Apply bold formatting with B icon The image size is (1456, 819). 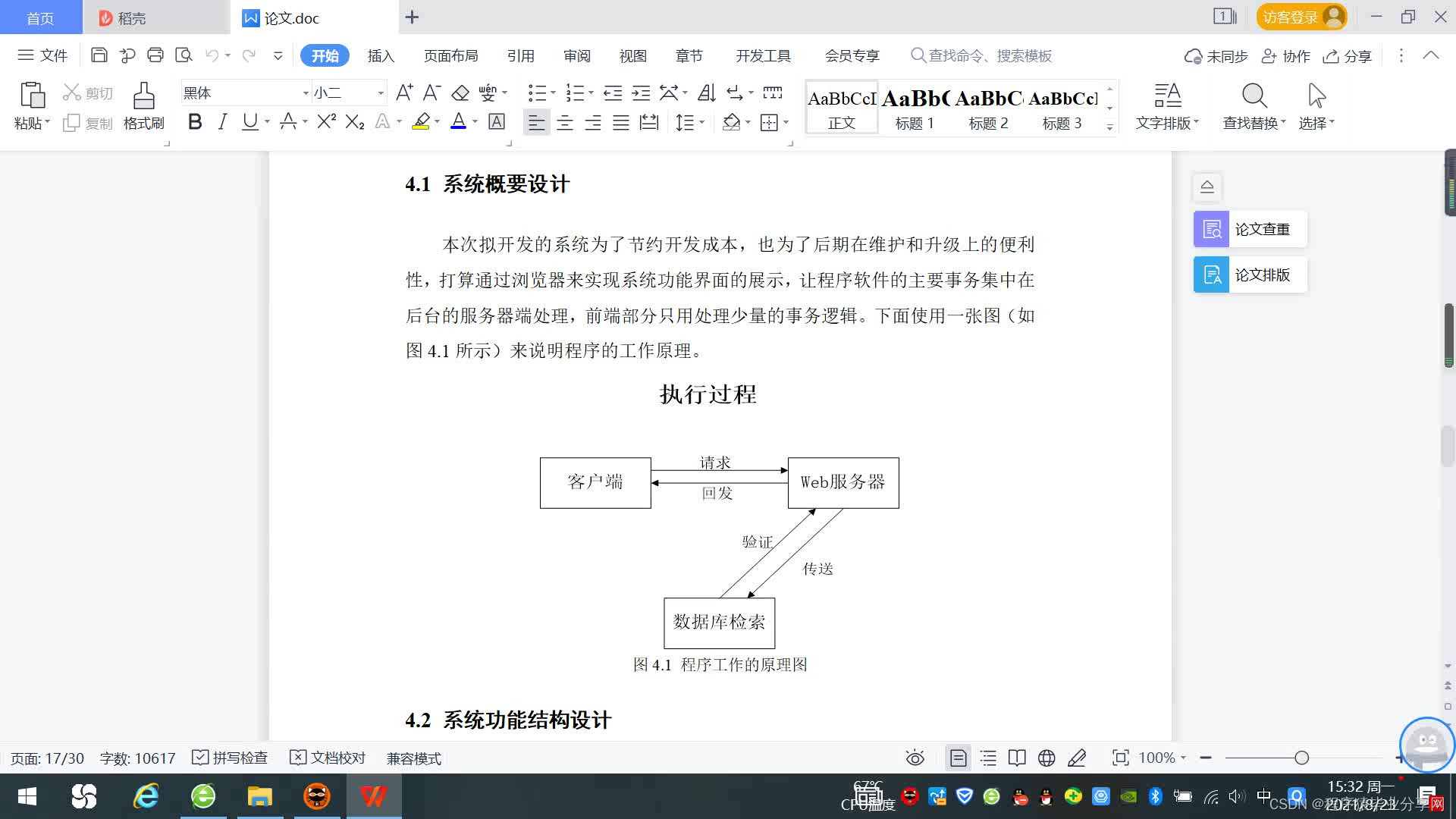tap(195, 122)
